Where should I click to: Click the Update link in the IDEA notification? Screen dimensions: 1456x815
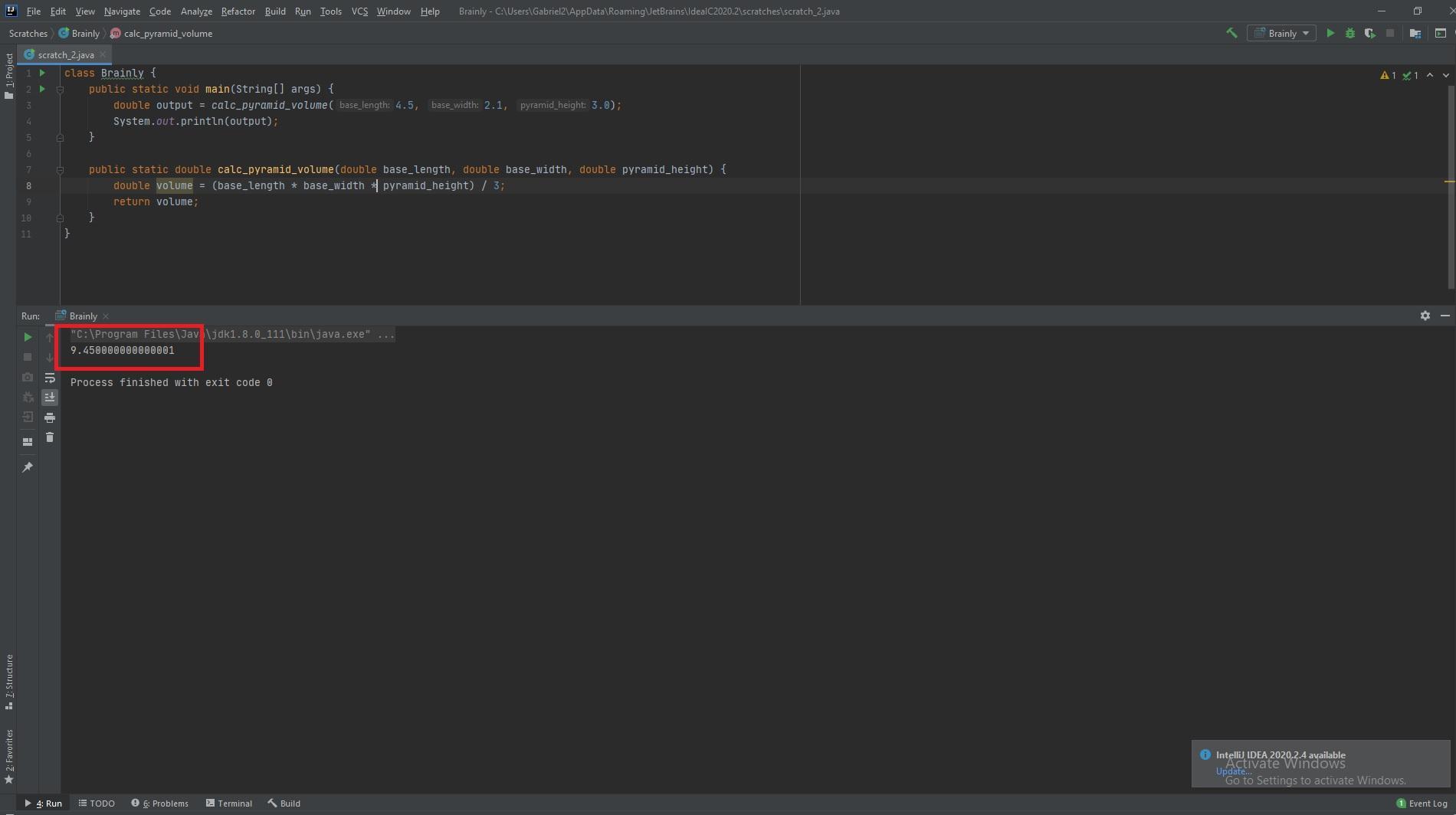(1233, 771)
